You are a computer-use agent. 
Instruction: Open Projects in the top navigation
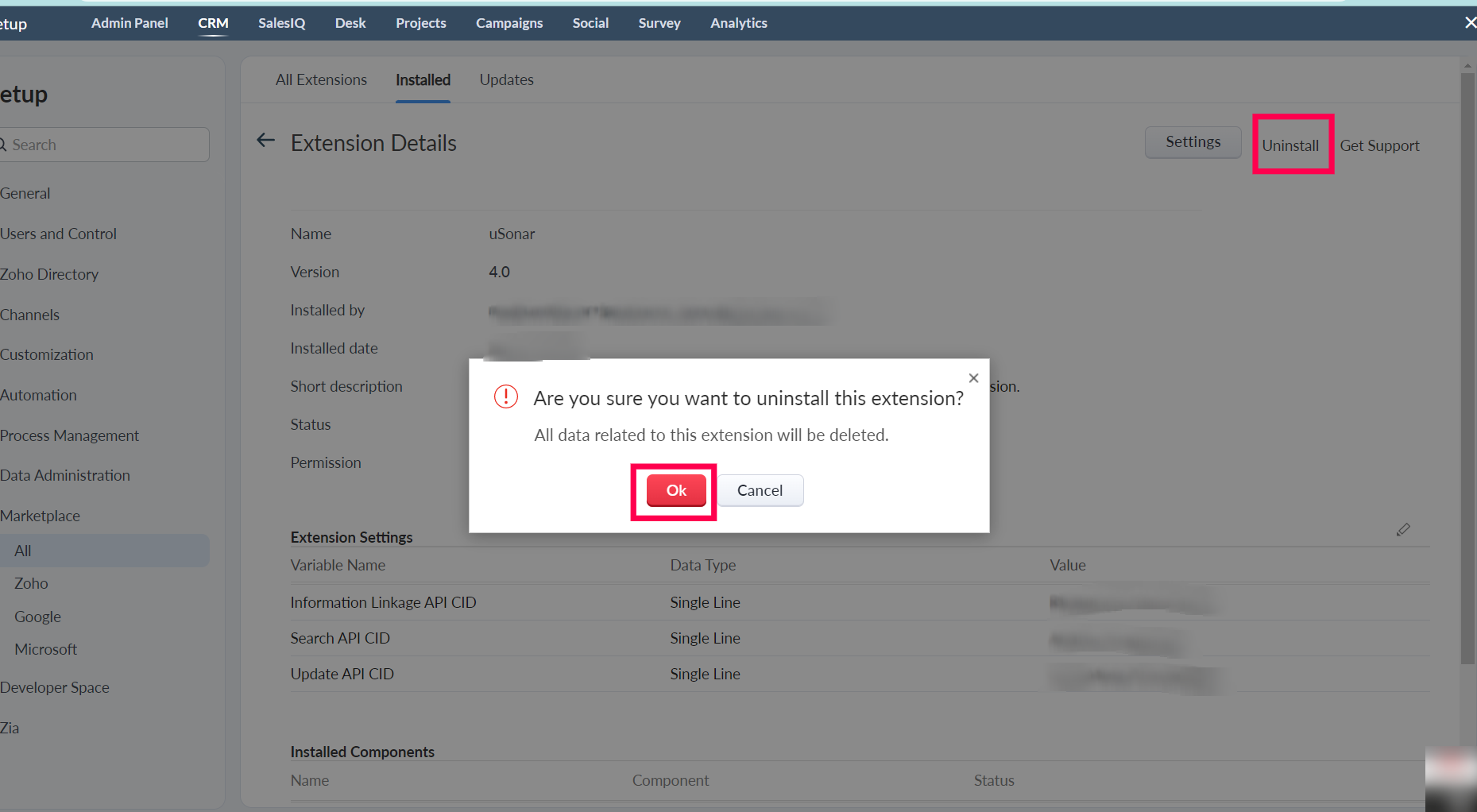[421, 23]
